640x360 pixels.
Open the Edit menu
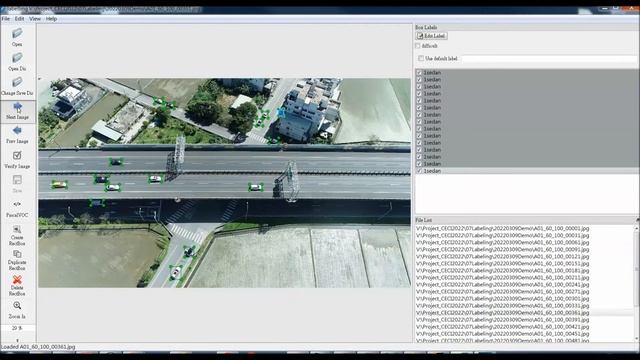point(19,19)
